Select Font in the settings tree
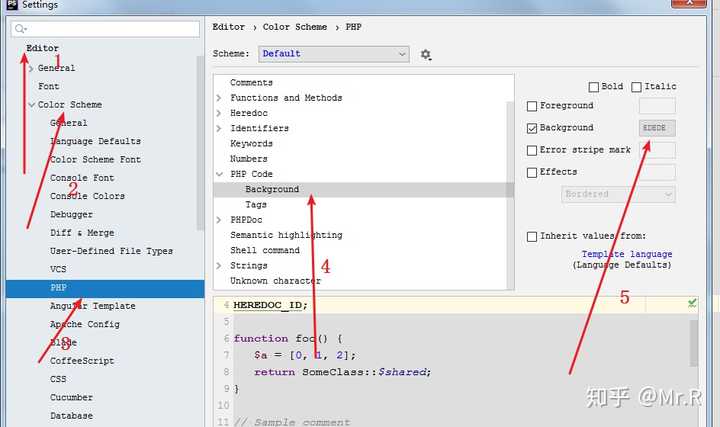This screenshot has width=720, height=427. tap(48, 86)
